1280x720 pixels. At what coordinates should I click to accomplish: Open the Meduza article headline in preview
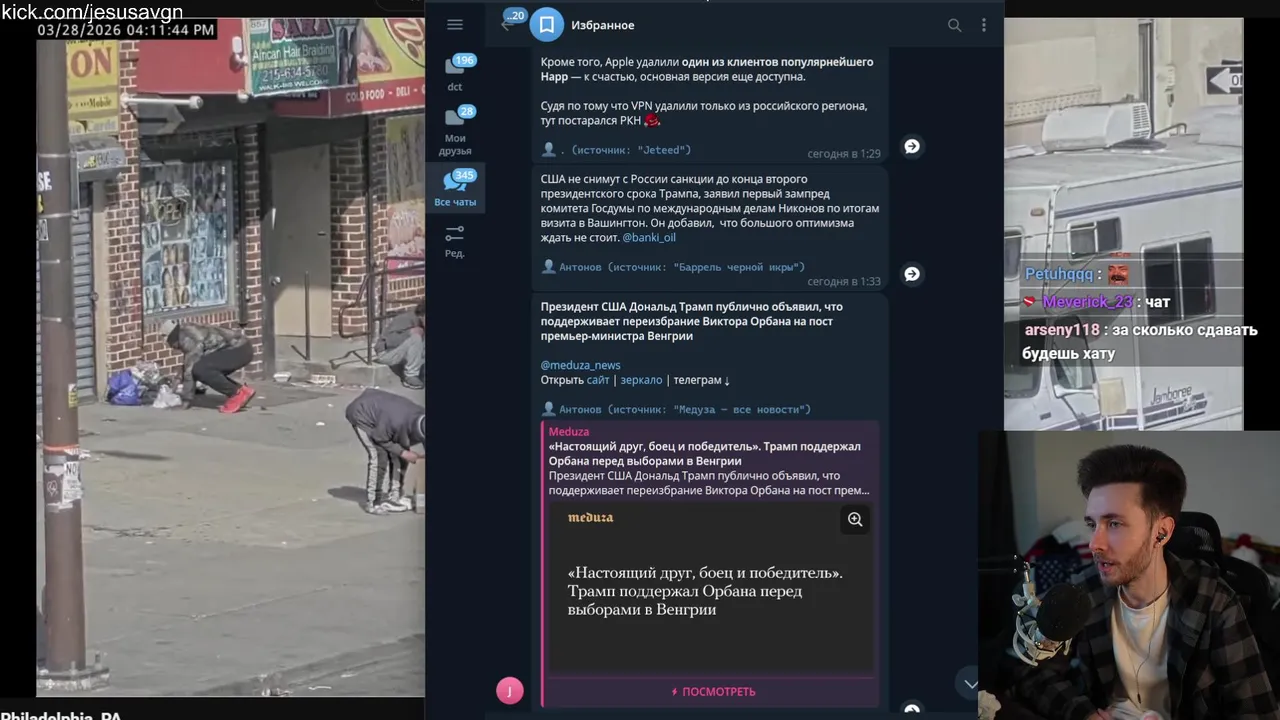[704, 454]
